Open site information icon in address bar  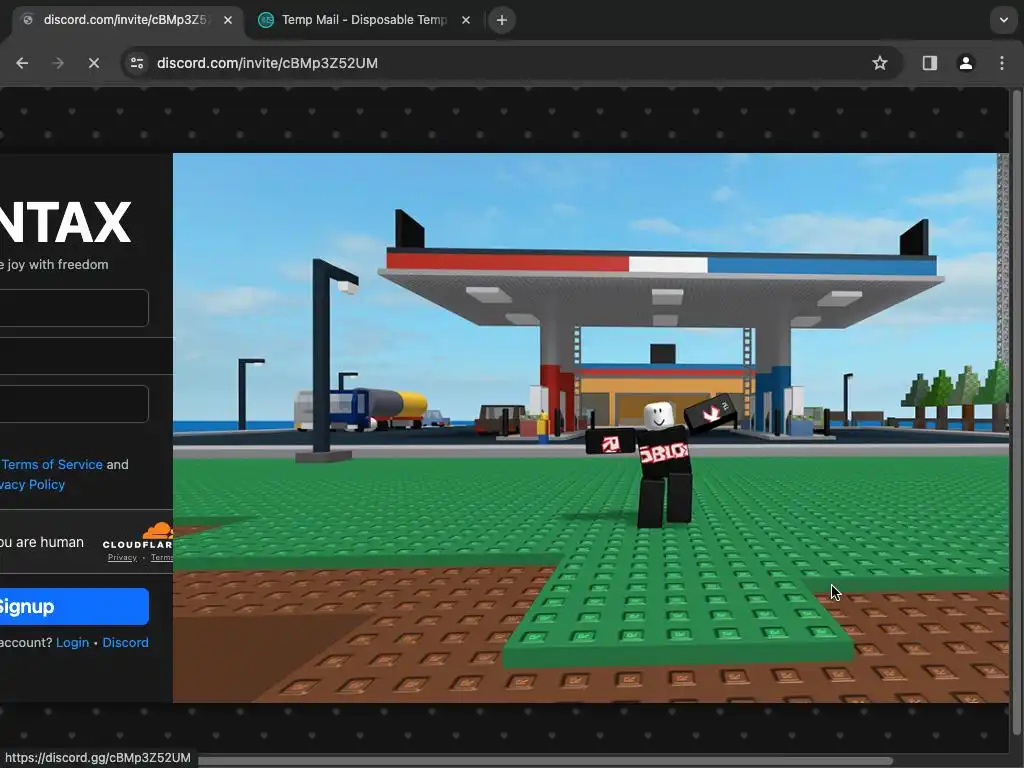pos(137,63)
